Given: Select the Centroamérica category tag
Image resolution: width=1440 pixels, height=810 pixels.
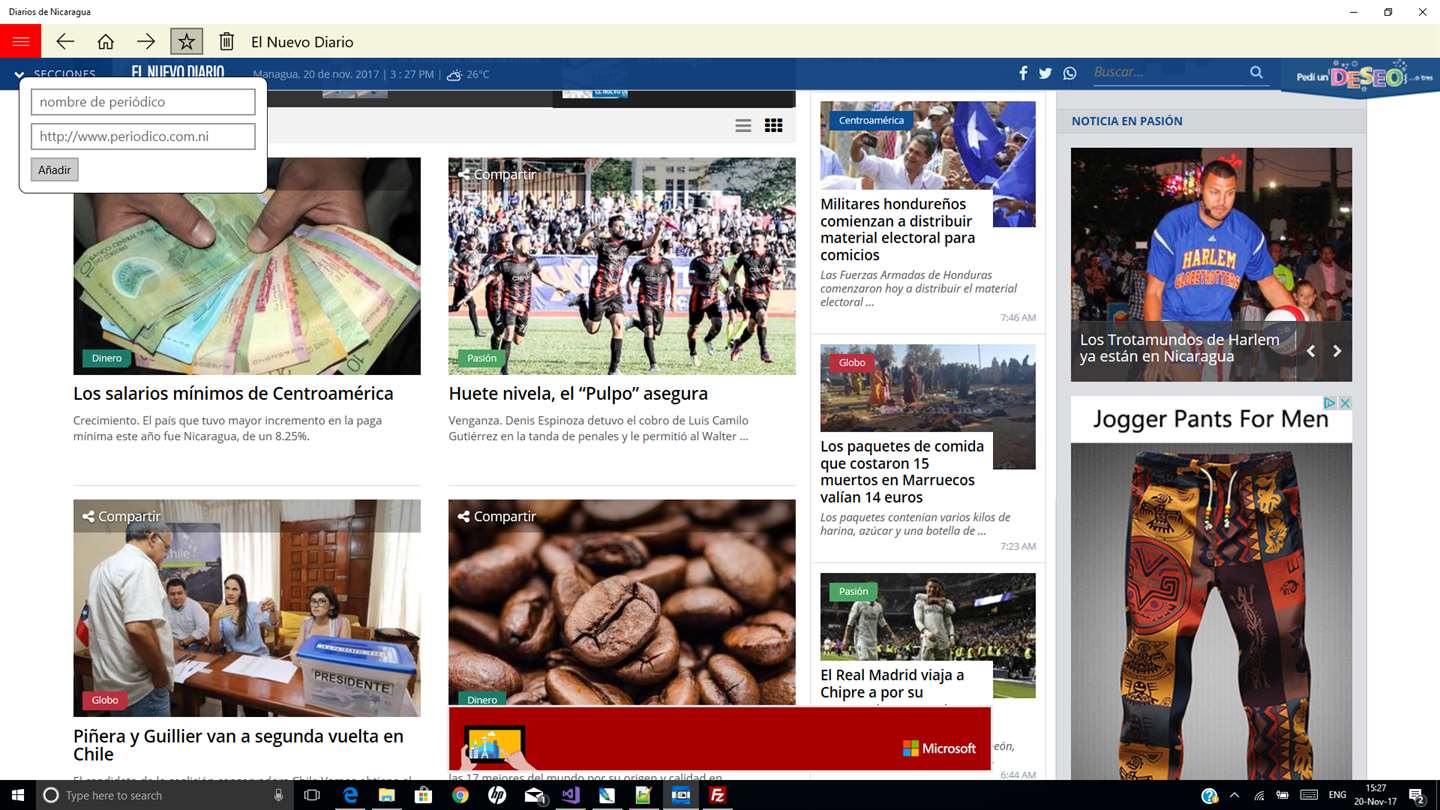Looking at the screenshot, I should (871, 120).
